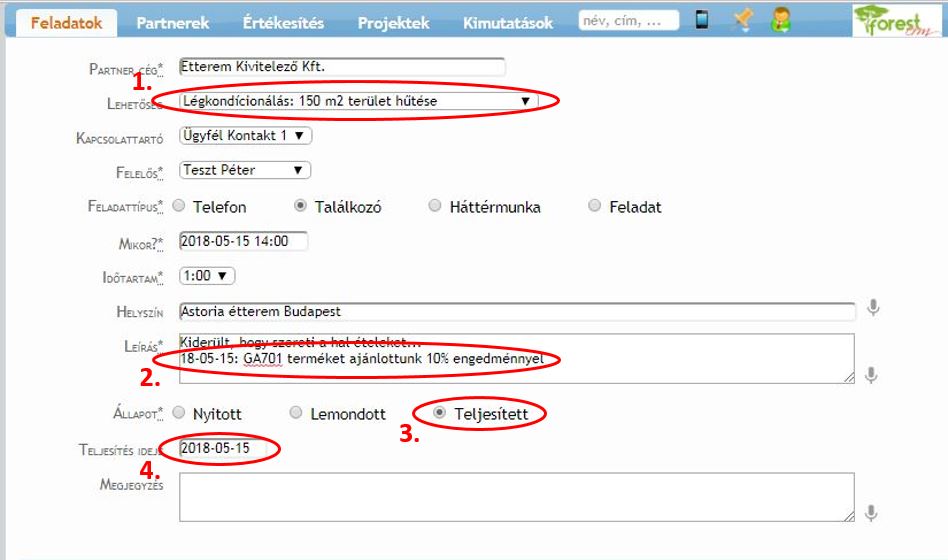Click microphone icon next to Megjegyzés textarea
The width and height of the screenshot is (948, 560).
(873, 513)
